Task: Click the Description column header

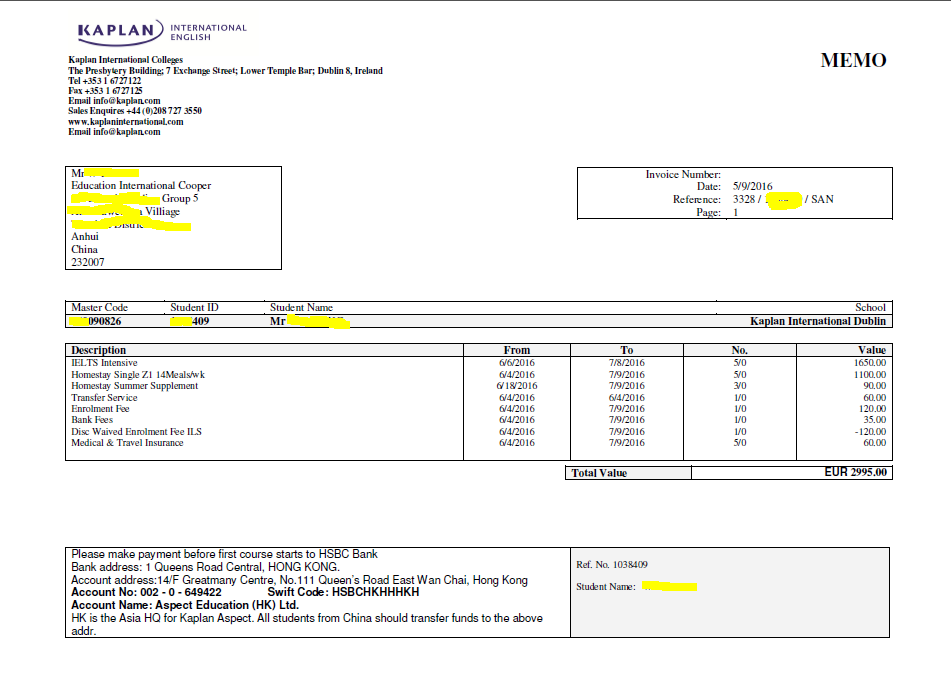Action: click(99, 350)
